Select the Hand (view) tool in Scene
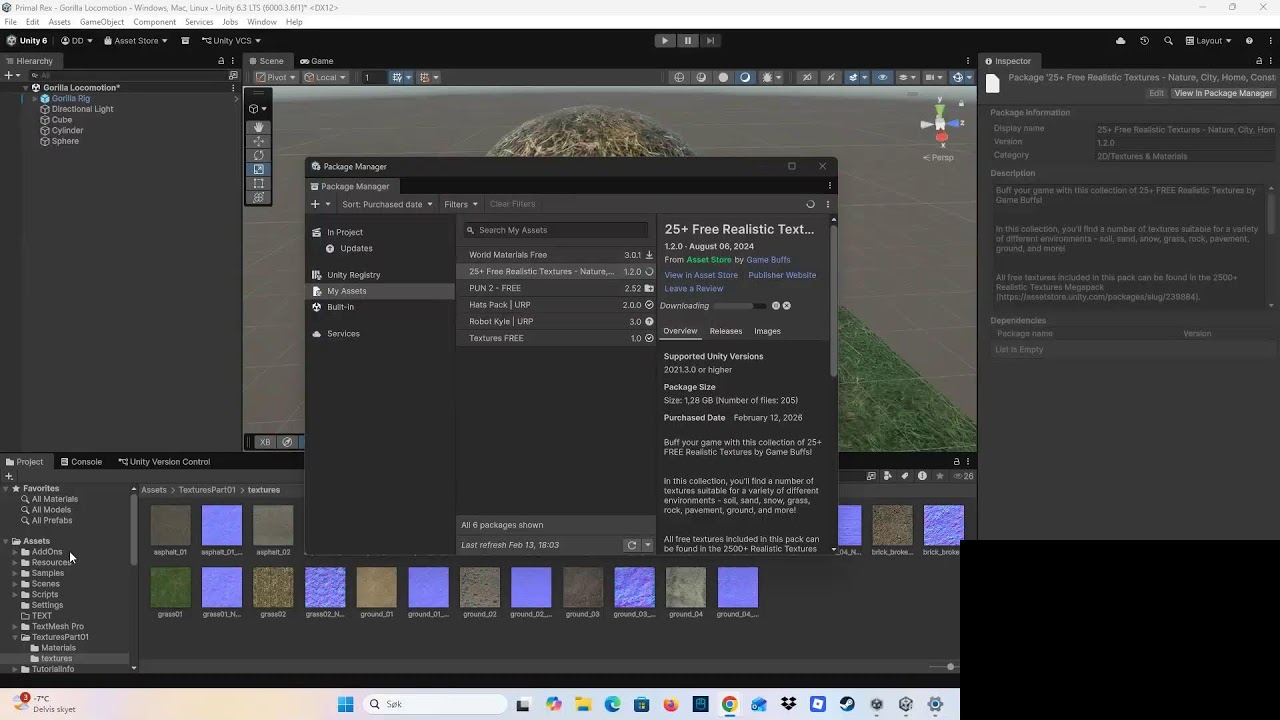Image resolution: width=1280 pixels, height=720 pixels. [258, 127]
